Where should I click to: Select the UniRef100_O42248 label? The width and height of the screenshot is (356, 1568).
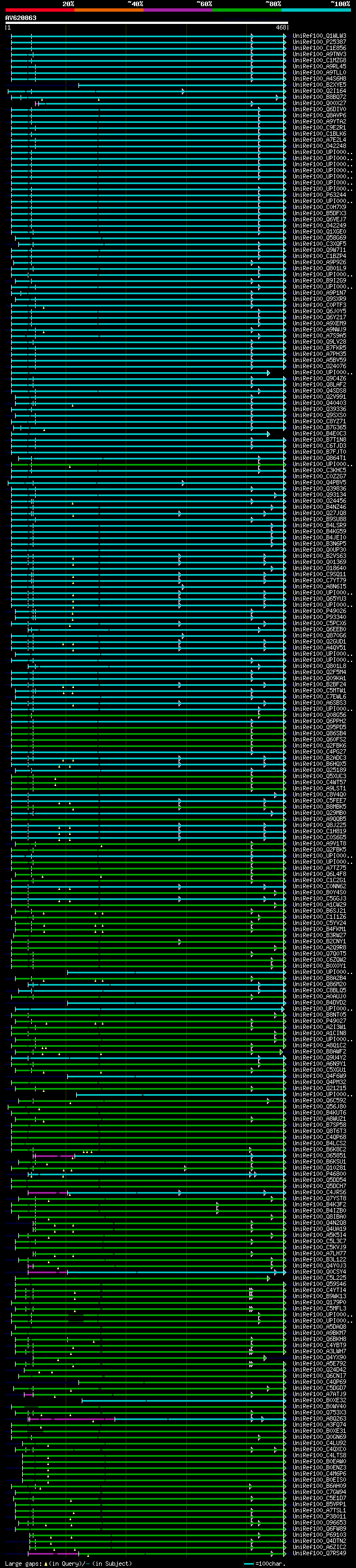pyautogui.click(x=319, y=146)
